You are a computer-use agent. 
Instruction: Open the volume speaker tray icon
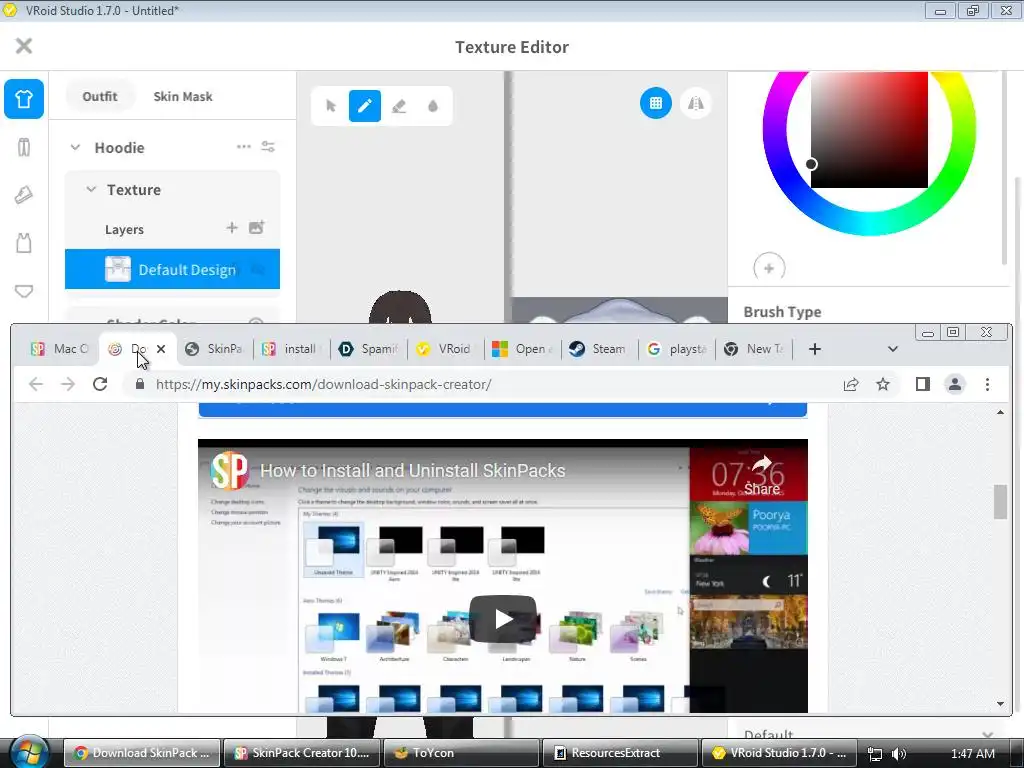click(x=899, y=754)
